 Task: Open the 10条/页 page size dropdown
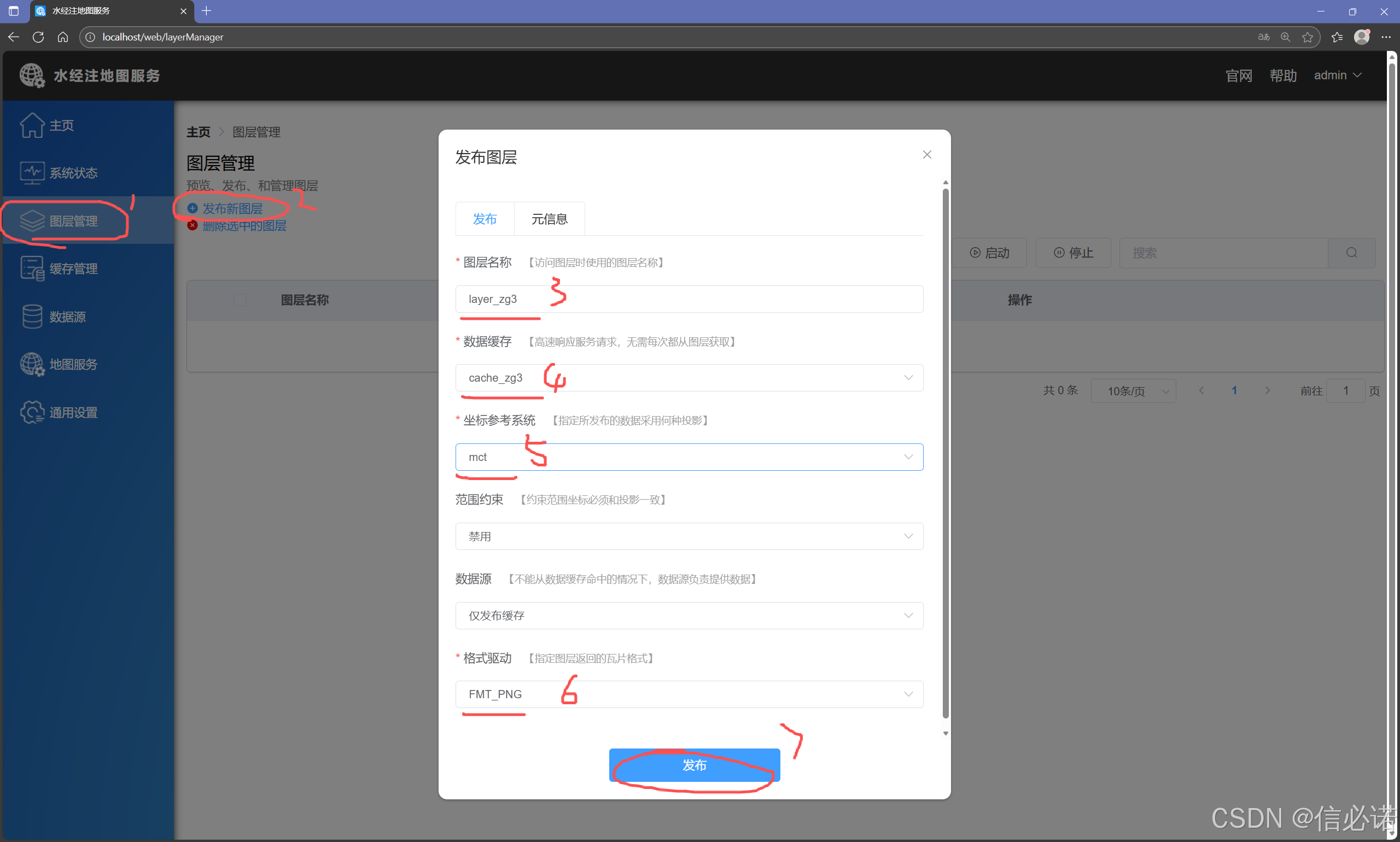[1133, 390]
